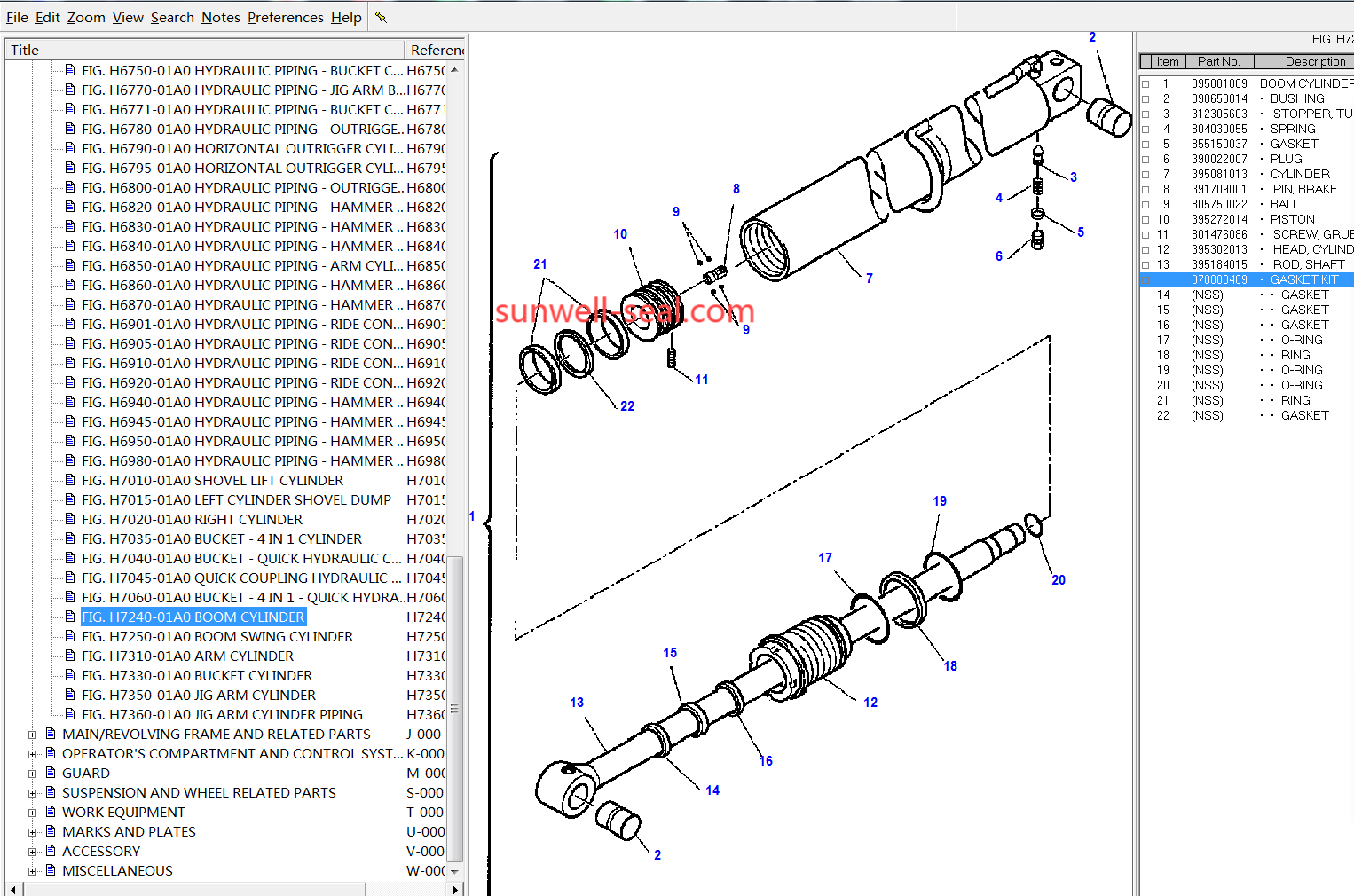Click the page icon next to WORK EQUIPMENT
The image size is (1354, 896).
point(51,812)
